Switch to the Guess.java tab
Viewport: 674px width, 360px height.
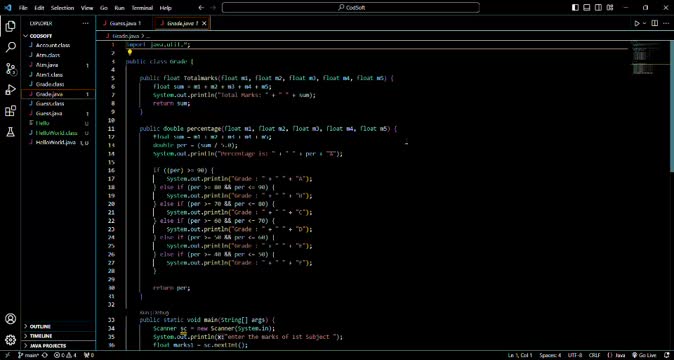click(x=126, y=24)
